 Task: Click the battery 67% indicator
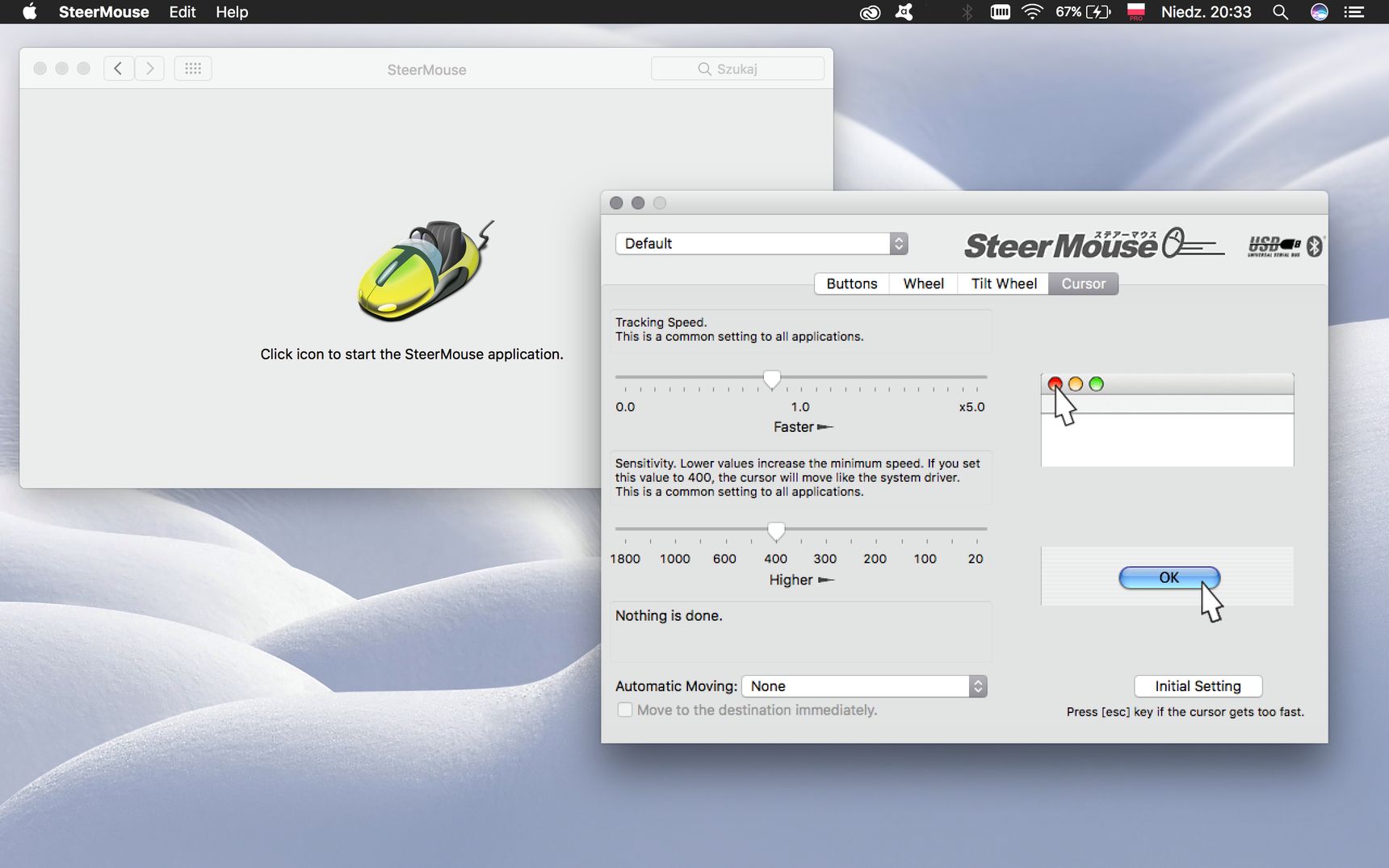click(x=1082, y=12)
